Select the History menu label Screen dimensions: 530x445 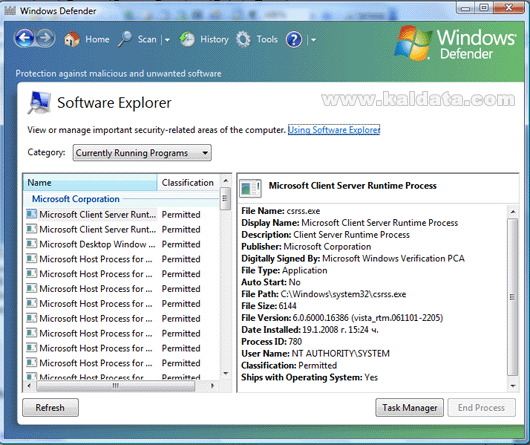point(214,39)
